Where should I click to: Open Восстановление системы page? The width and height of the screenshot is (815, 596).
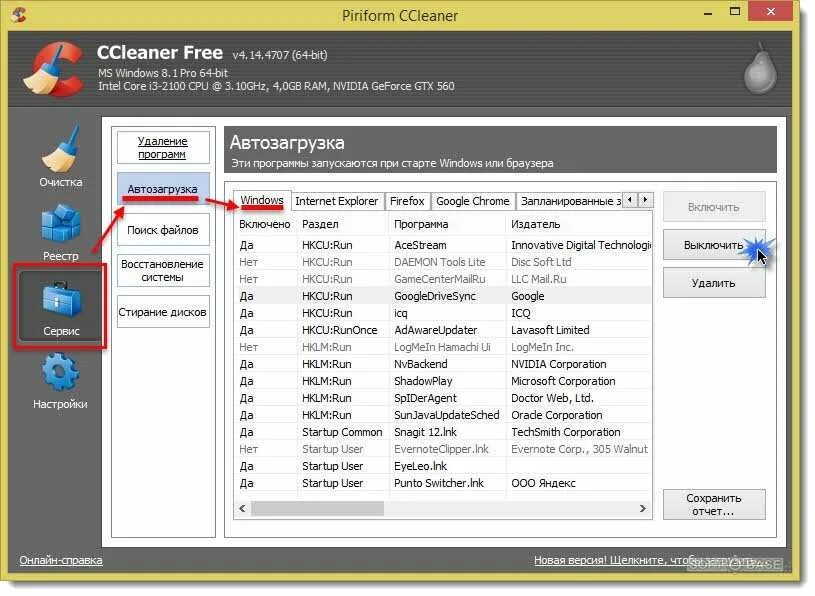click(x=163, y=271)
